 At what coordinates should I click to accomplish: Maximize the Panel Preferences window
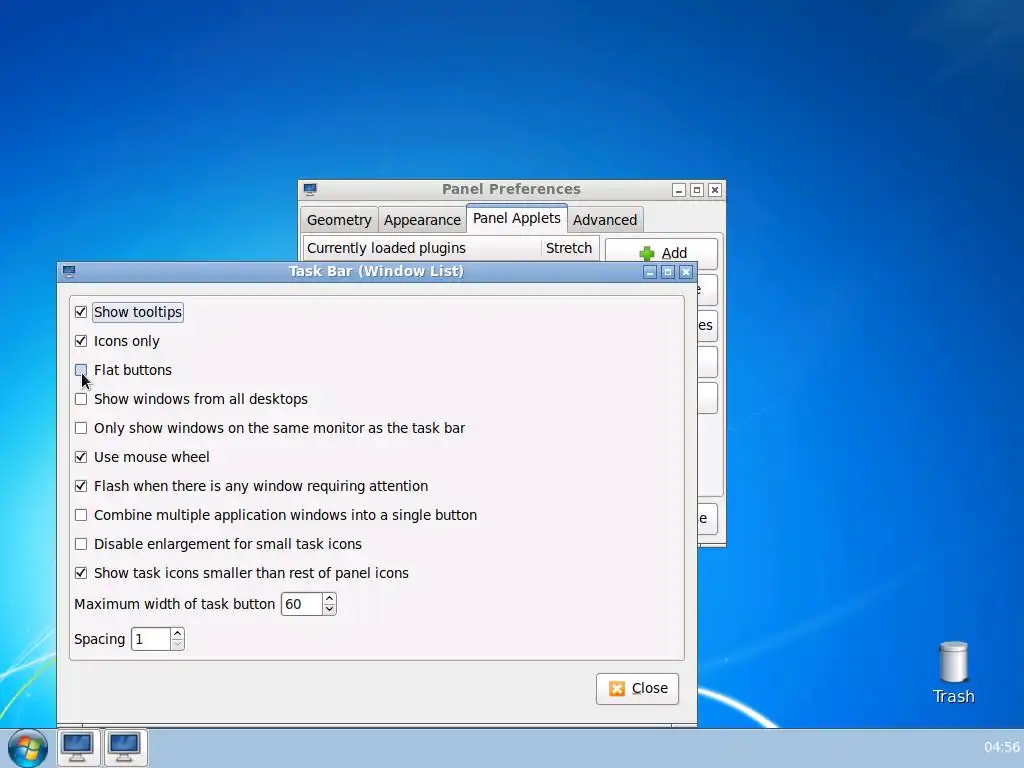point(697,190)
